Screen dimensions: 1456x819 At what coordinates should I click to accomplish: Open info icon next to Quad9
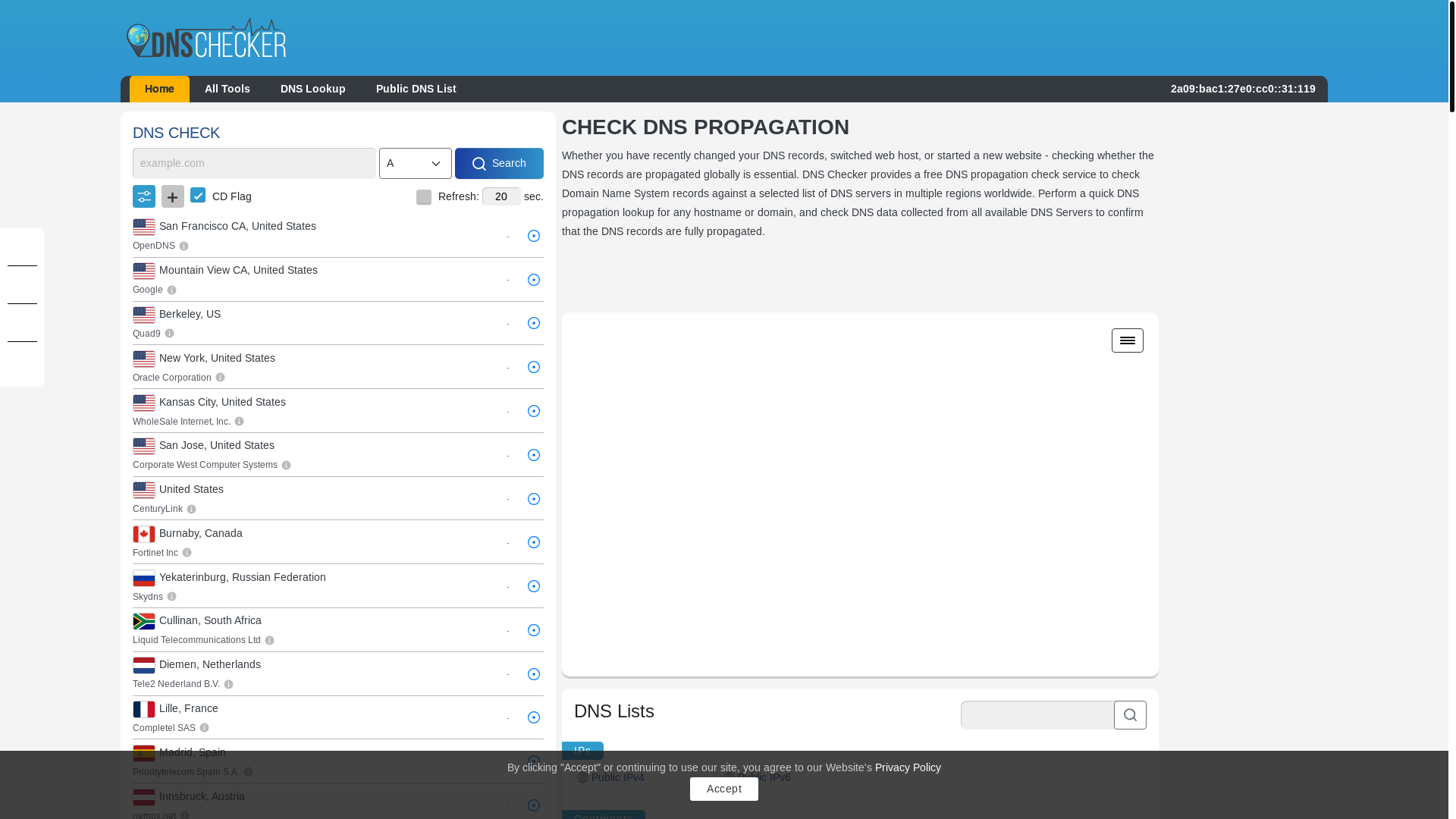click(169, 334)
